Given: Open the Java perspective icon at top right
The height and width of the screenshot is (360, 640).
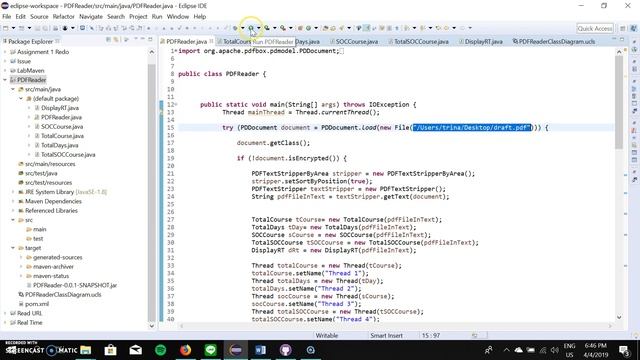Looking at the screenshot, I should point(633,28).
